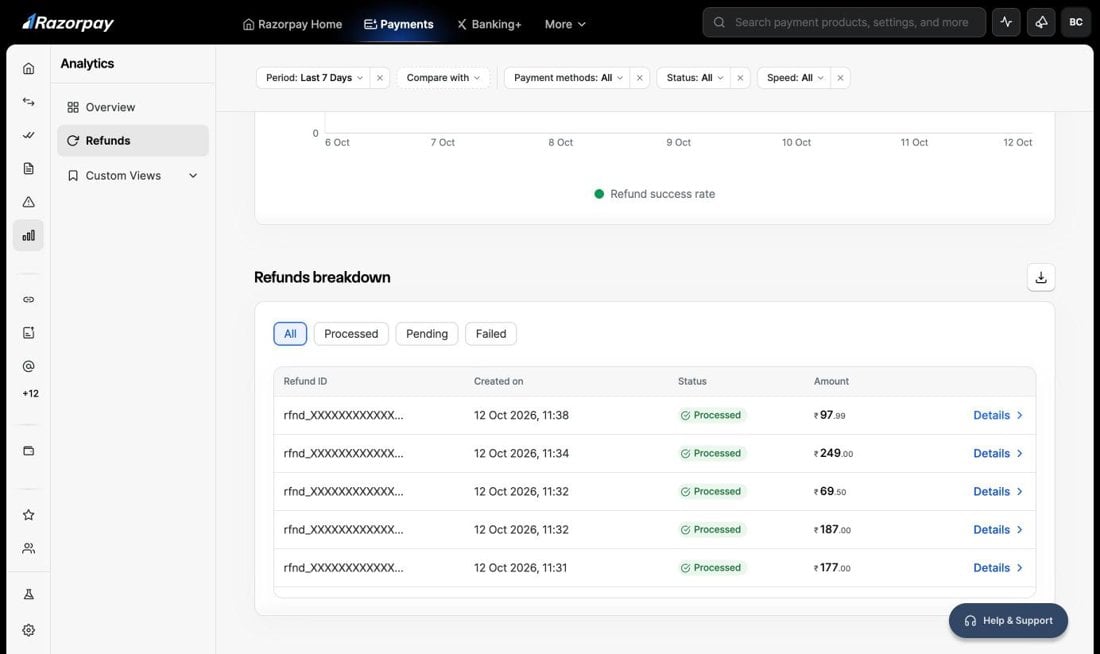The image size is (1100, 654).
Task: Open the Compare with dropdown
Action: 443,78
